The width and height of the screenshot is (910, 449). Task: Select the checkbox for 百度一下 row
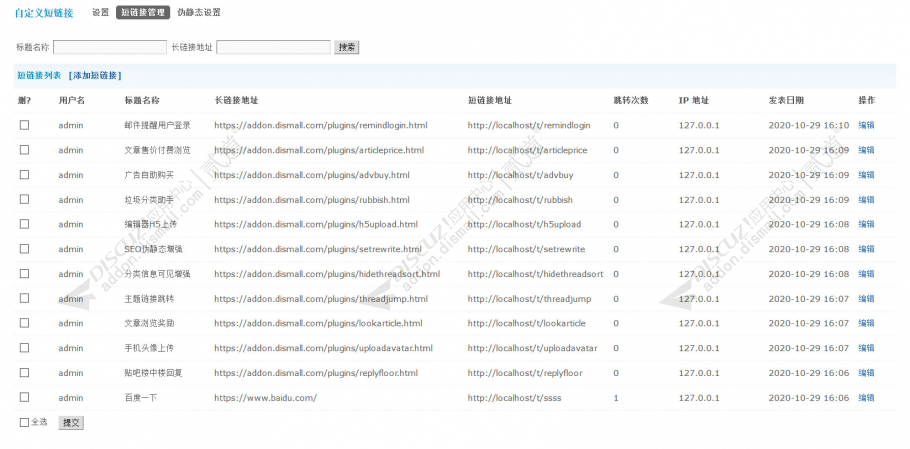[24, 397]
